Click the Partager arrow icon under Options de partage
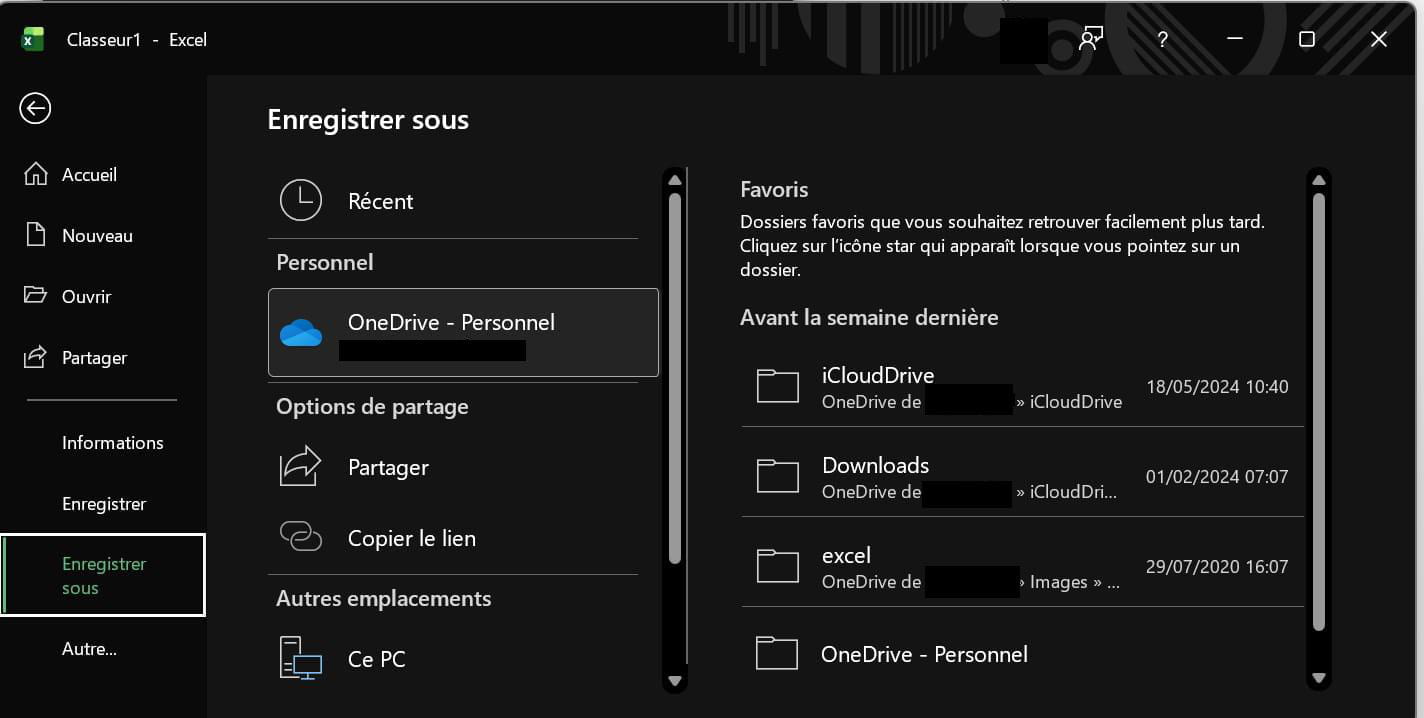Viewport: 1424px width, 718px height. 300,467
